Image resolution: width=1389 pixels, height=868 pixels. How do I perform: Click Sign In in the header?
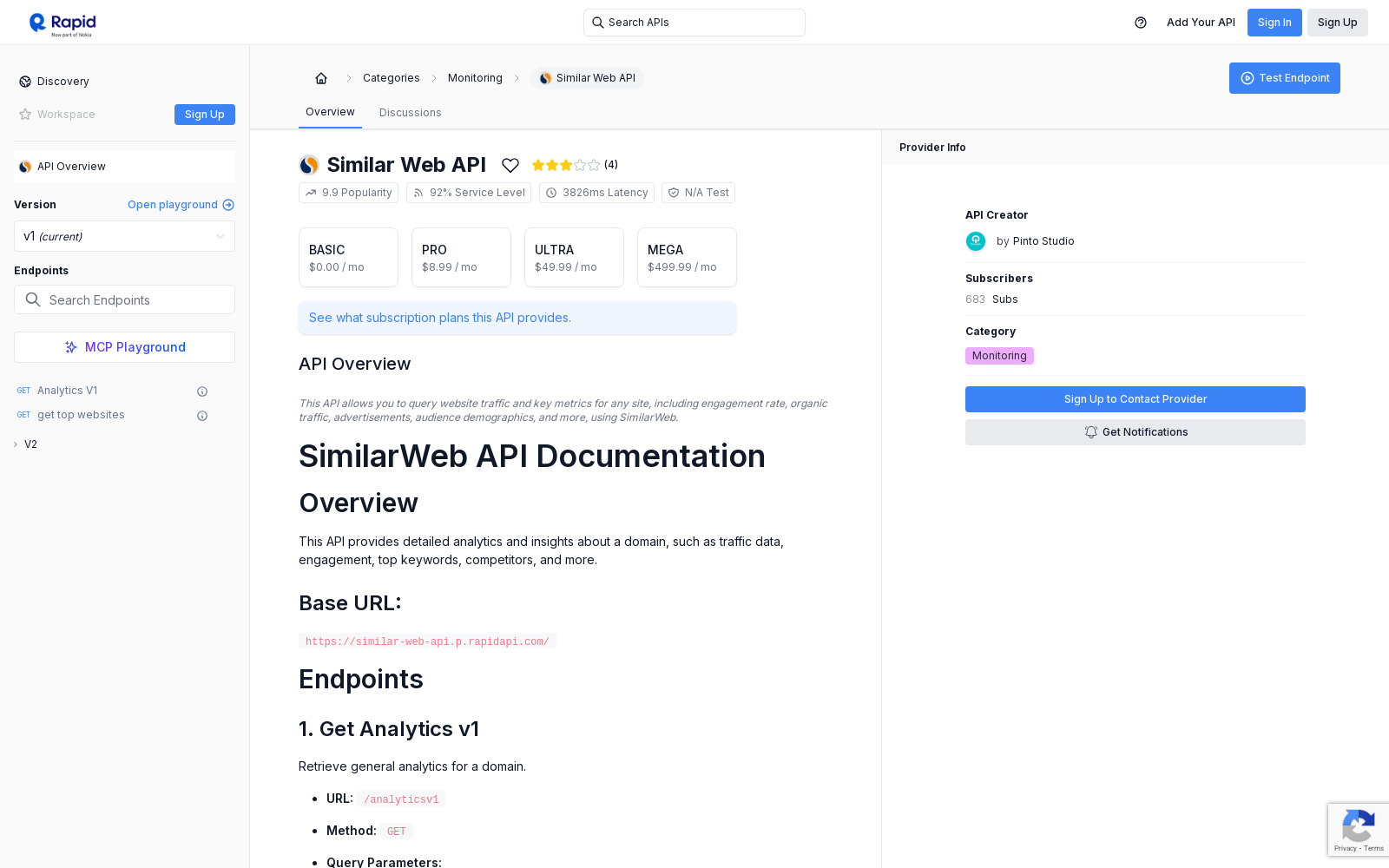click(x=1274, y=23)
